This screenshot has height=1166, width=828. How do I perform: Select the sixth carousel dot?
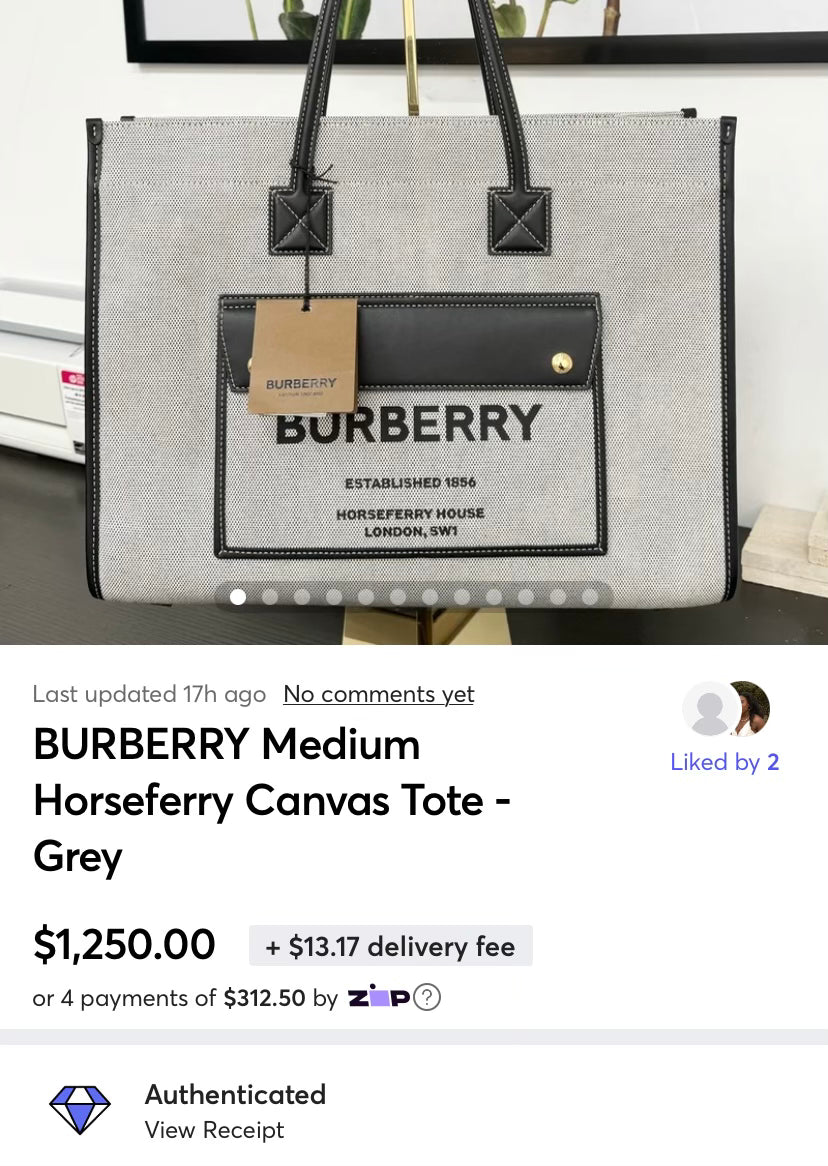pyautogui.click(x=398, y=597)
